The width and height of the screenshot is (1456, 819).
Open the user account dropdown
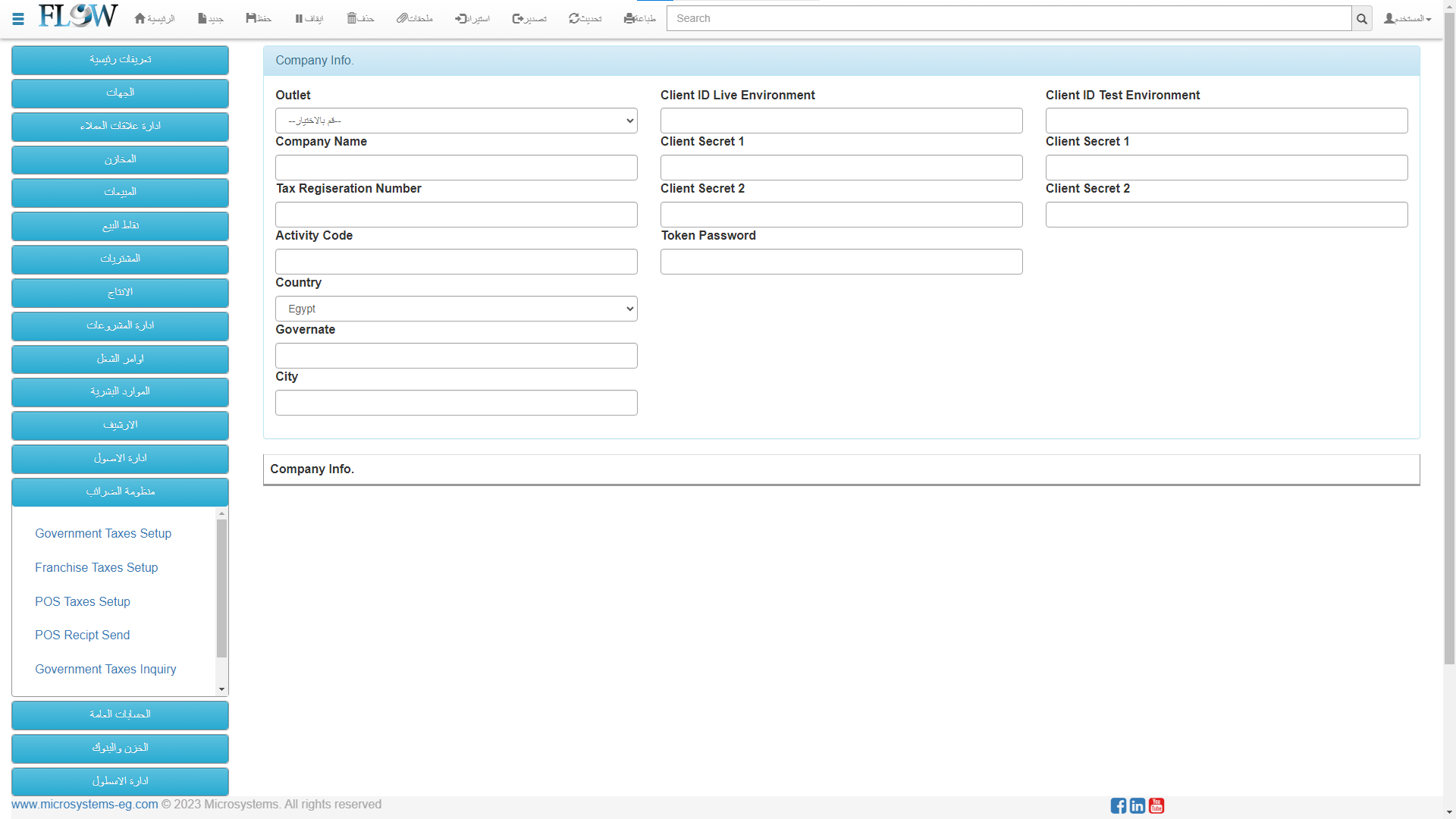[1407, 18]
